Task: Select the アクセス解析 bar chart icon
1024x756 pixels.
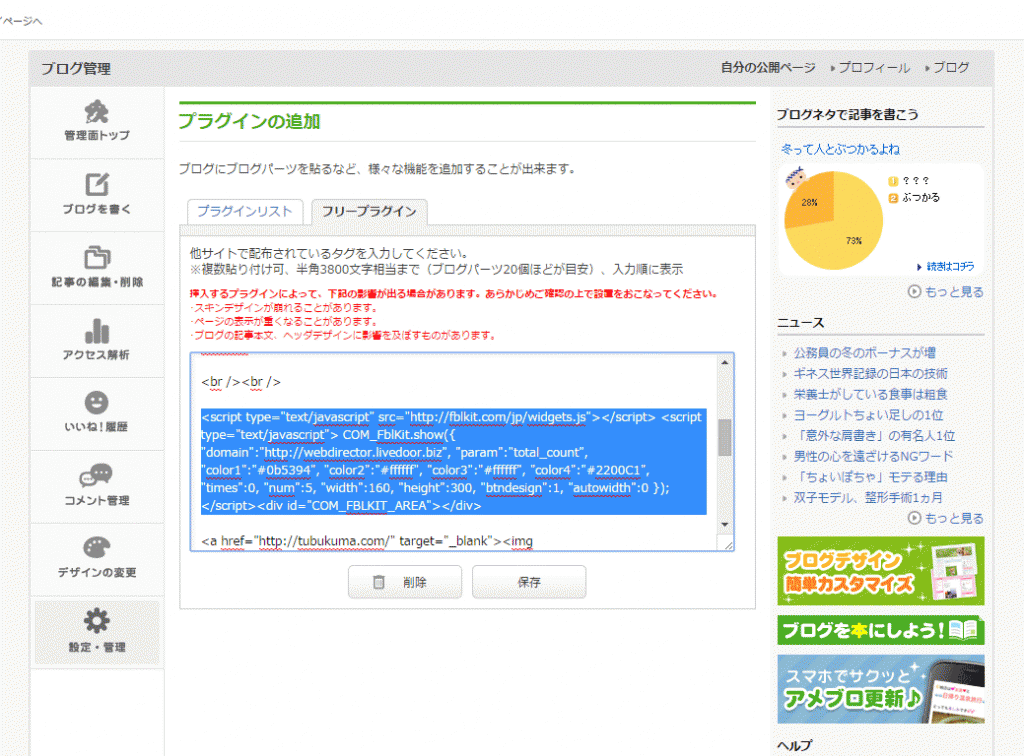Action: pyautogui.click(x=97, y=331)
